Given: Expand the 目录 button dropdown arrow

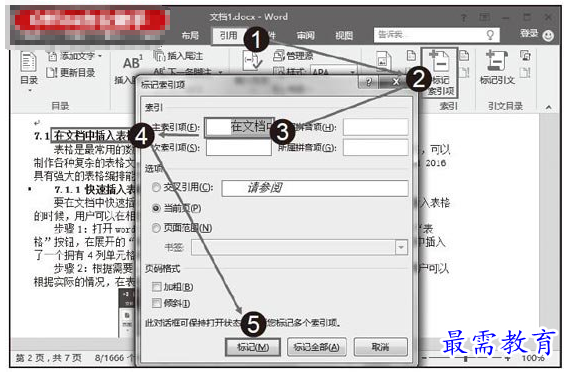Looking at the screenshot, I should tap(29, 90).
